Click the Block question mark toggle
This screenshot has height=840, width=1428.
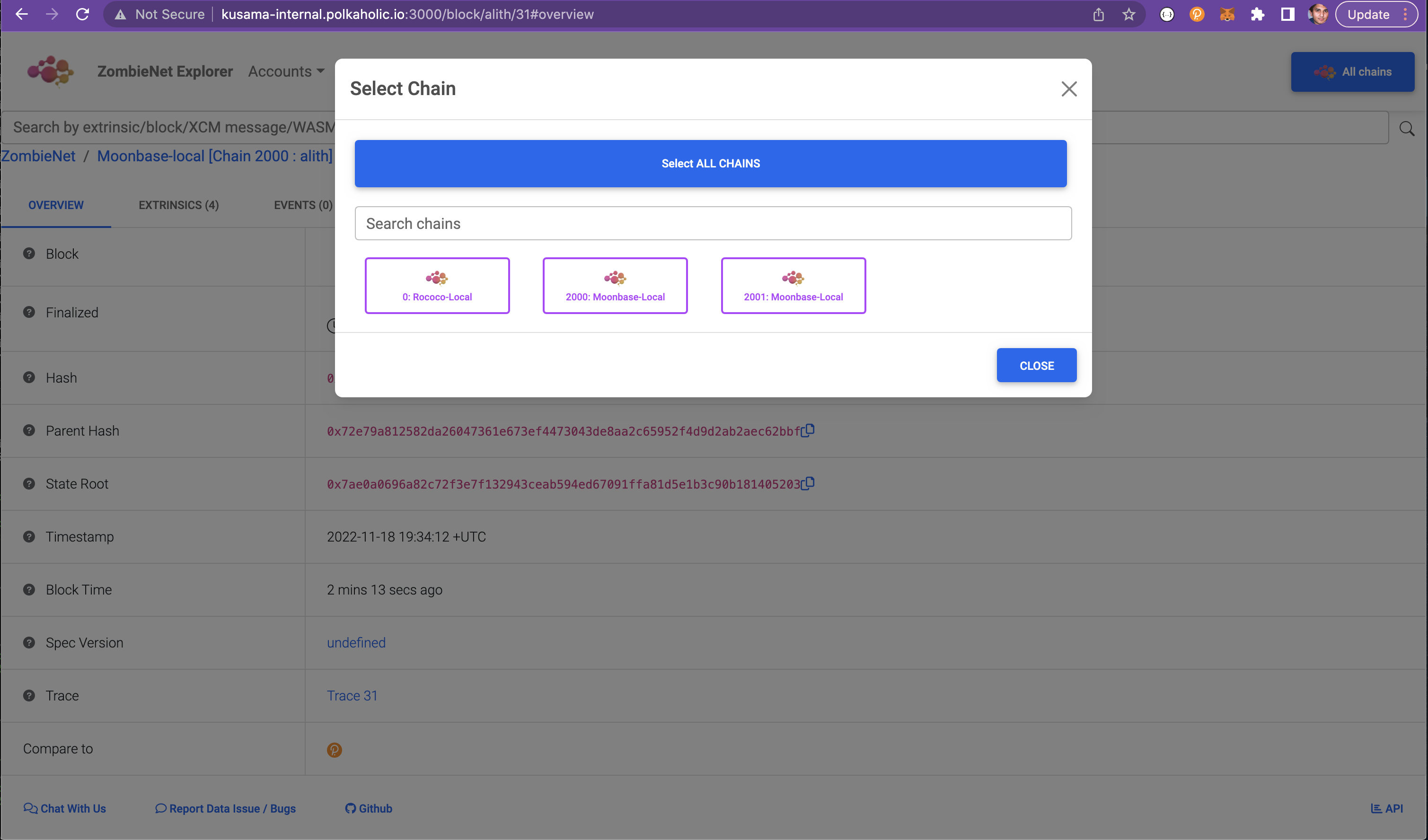pyautogui.click(x=29, y=253)
